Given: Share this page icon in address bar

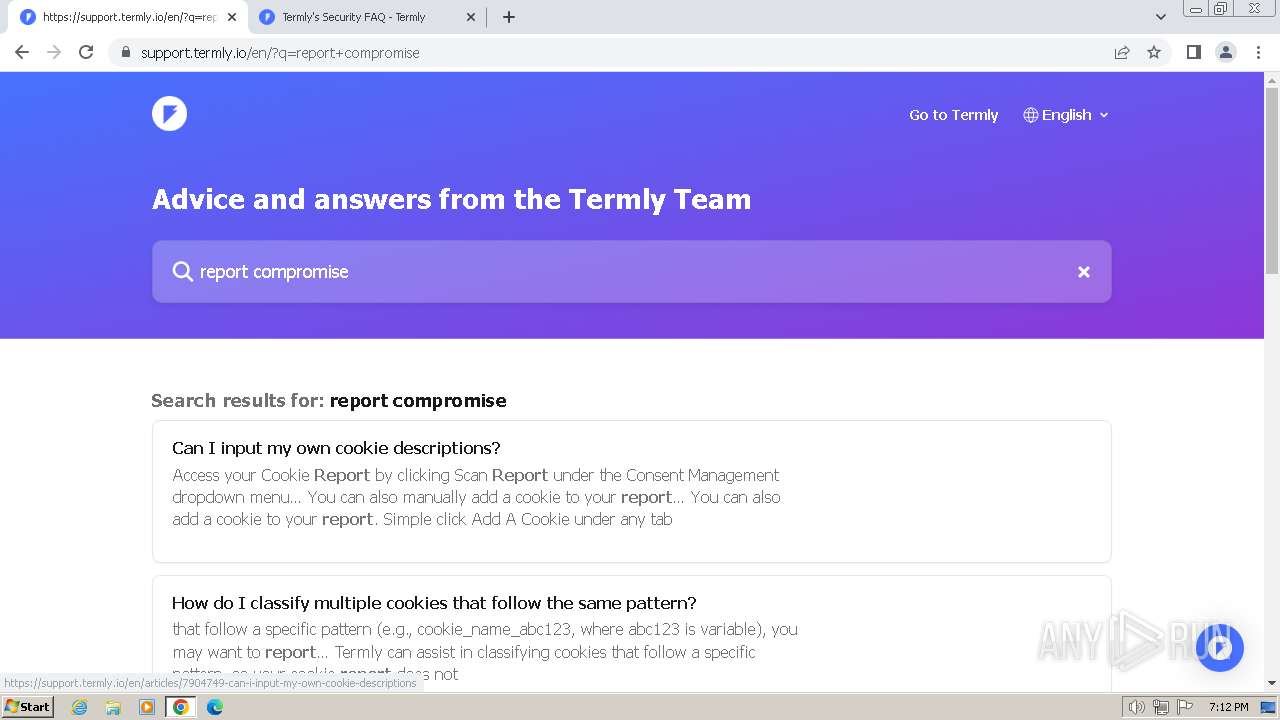Looking at the screenshot, I should tap(1122, 52).
